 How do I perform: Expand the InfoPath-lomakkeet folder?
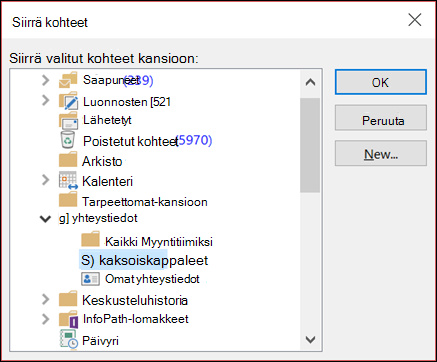click(46, 319)
